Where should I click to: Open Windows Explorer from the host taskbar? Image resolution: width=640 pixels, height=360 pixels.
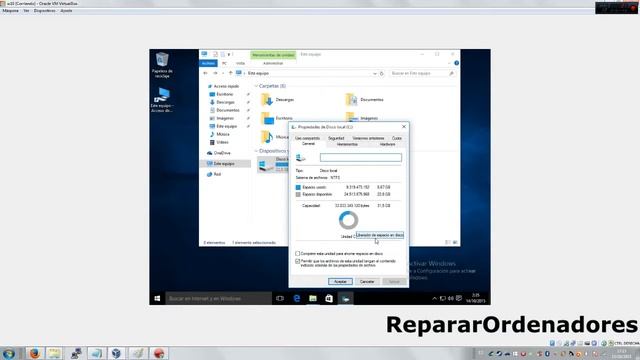pyautogui.click(x=54, y=353)
